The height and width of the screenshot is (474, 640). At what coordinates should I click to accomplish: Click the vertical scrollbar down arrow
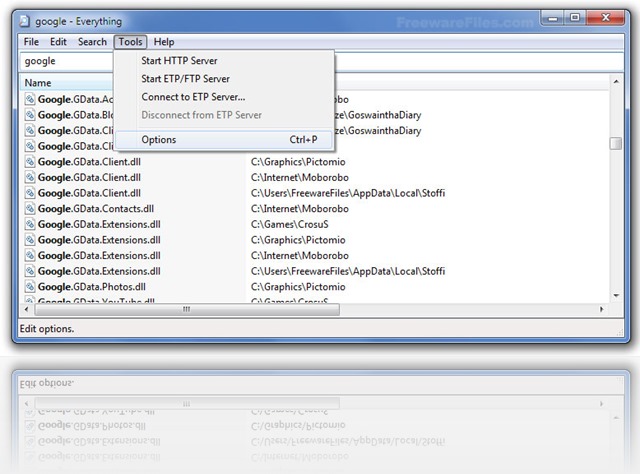pyautogui.click(x=616, y=295)
